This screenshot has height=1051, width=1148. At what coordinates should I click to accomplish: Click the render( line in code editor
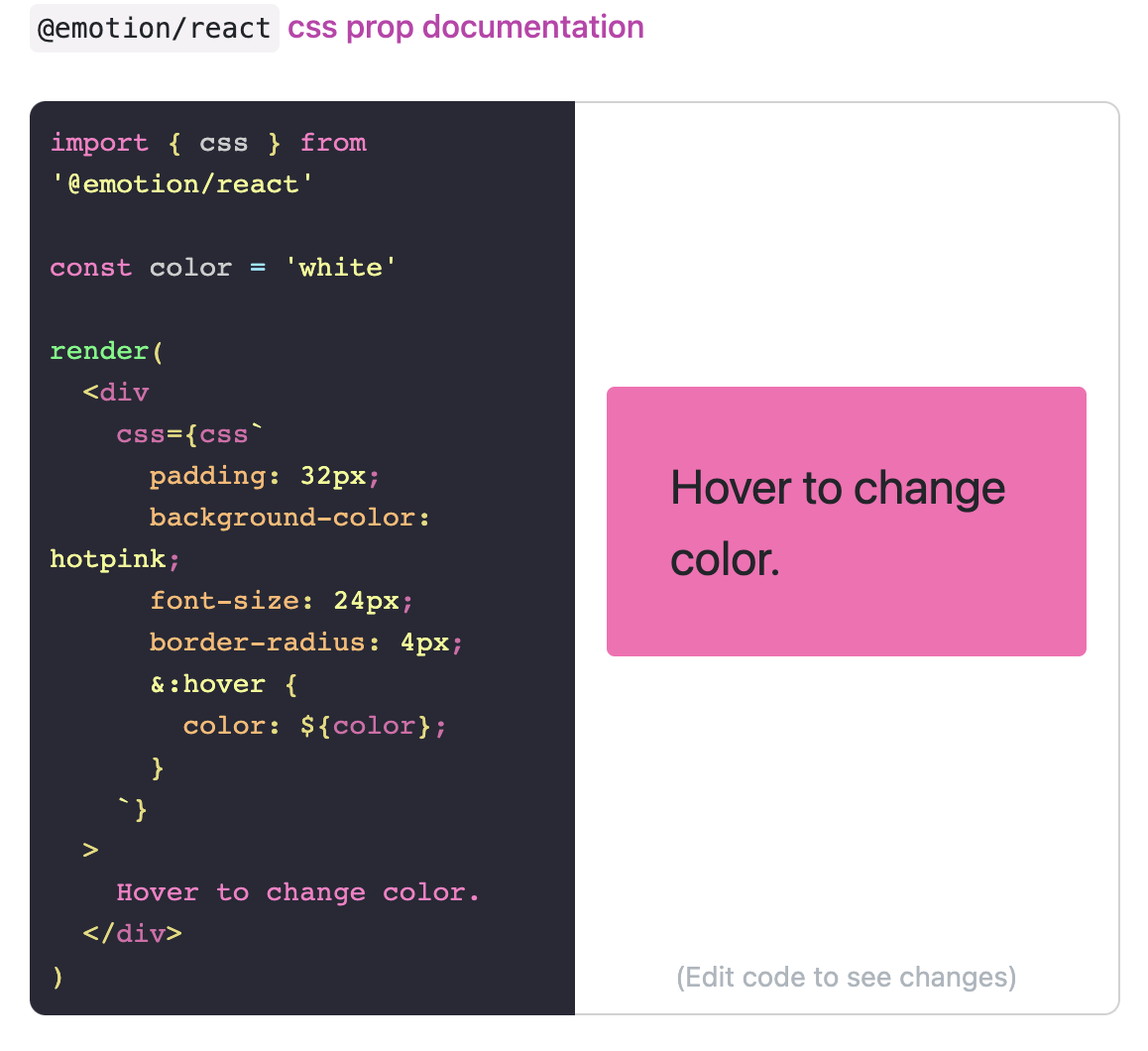[x=107, y=352]
